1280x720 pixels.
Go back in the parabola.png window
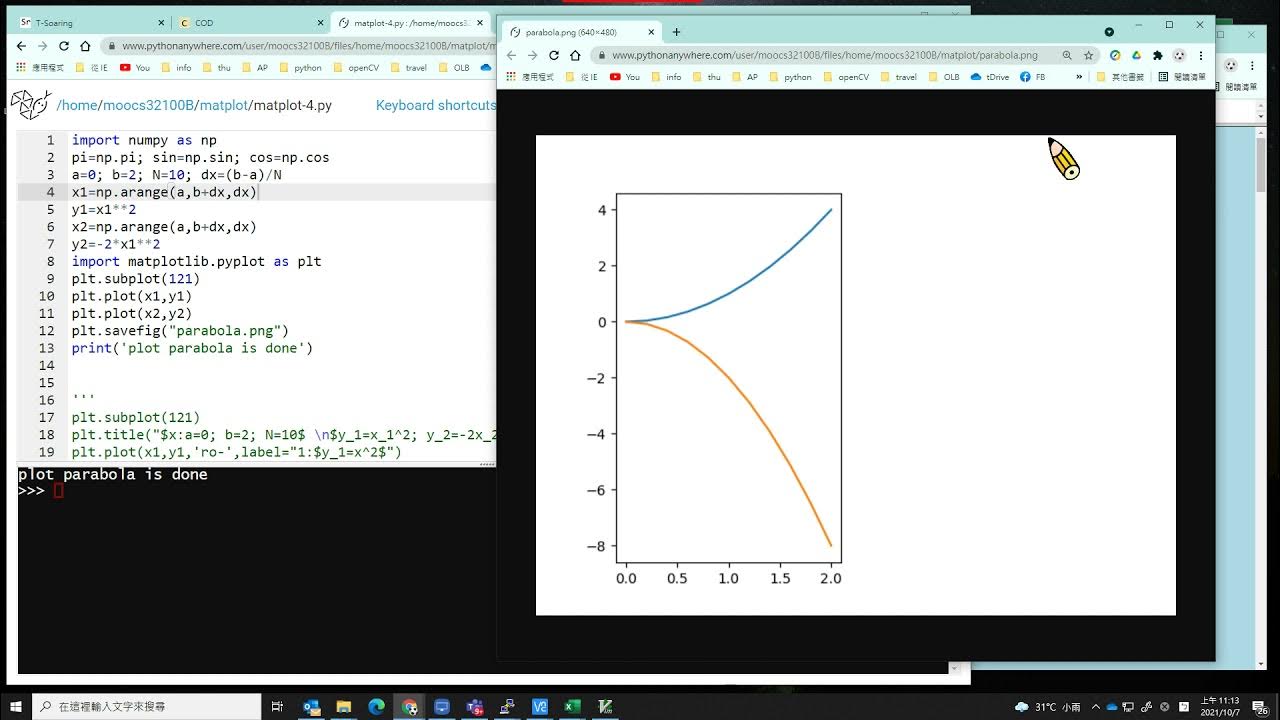511,55
